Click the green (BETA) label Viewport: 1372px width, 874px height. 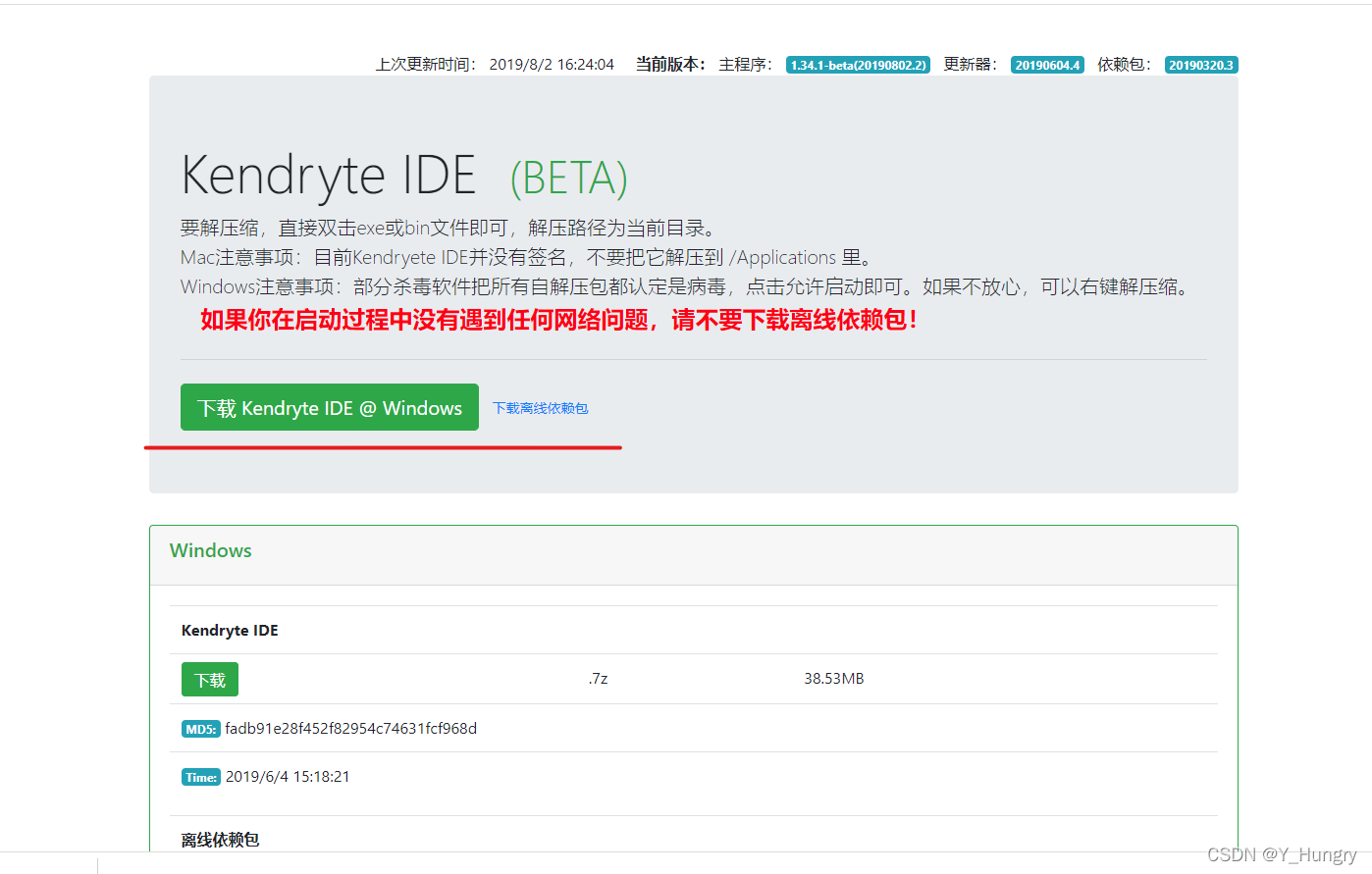coord(568,178)
